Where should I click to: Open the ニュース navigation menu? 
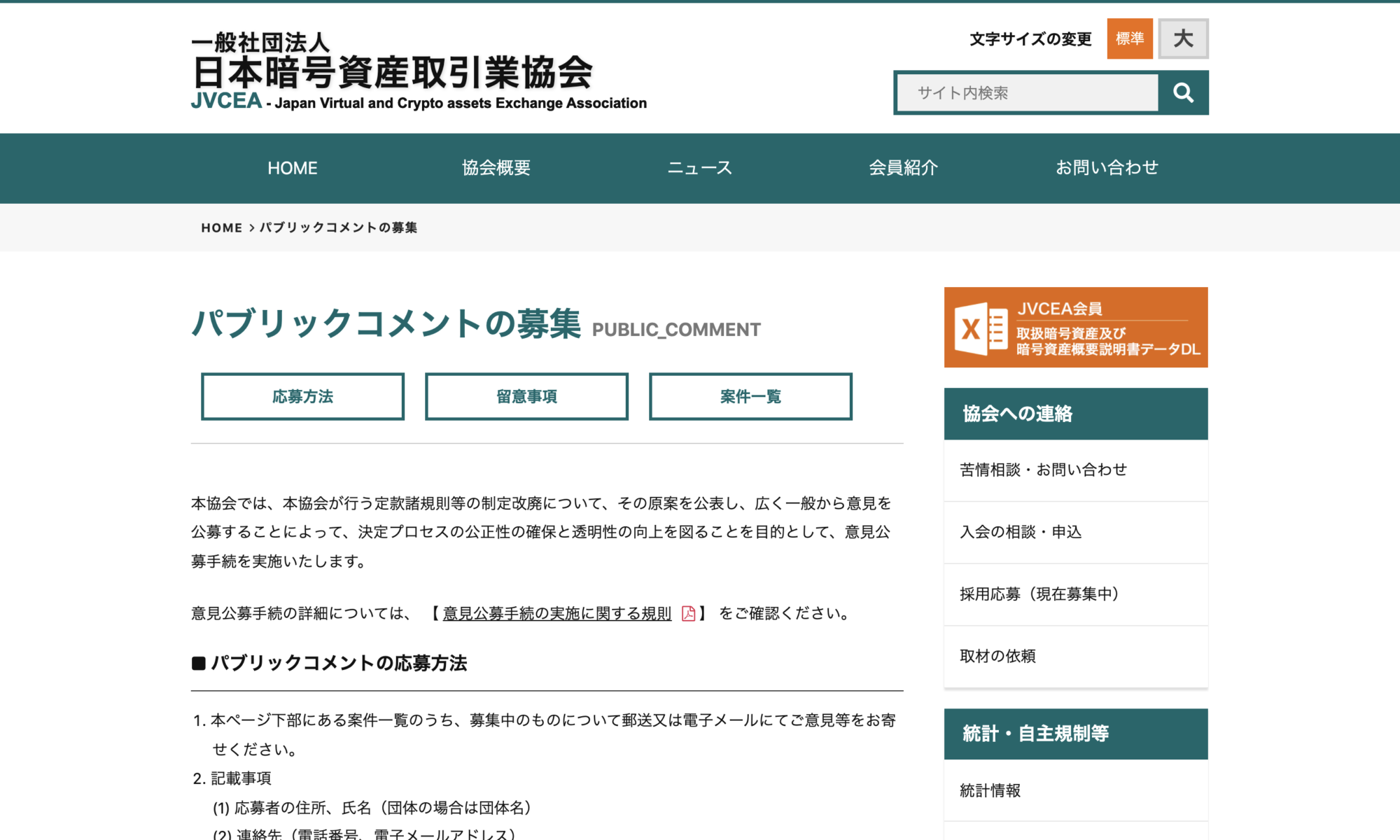(x=700, y=168)
